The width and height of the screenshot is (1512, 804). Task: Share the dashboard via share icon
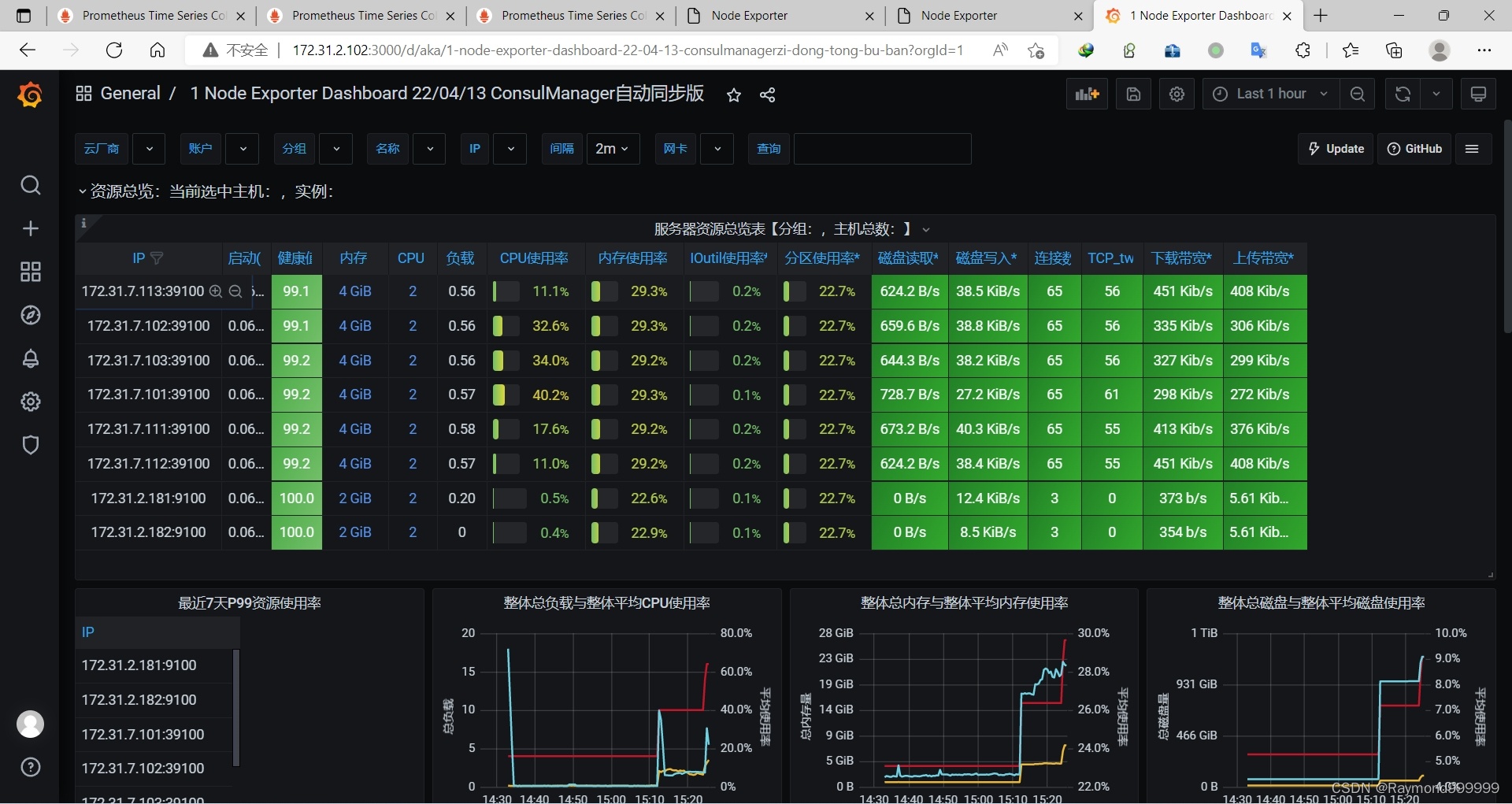click(768, 95)
